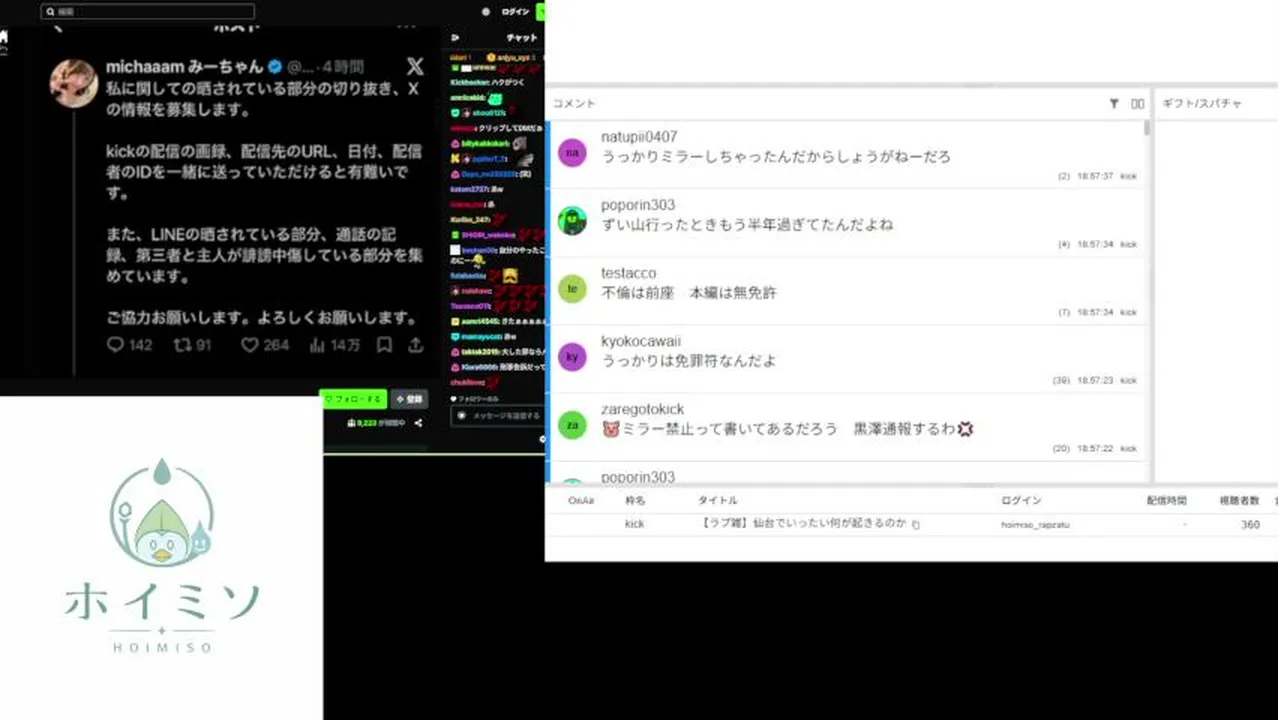The width and height of the screenshot is (1278, 720).
Task: Click the ログイン link in Kick header
Action: tap(515, 12)
